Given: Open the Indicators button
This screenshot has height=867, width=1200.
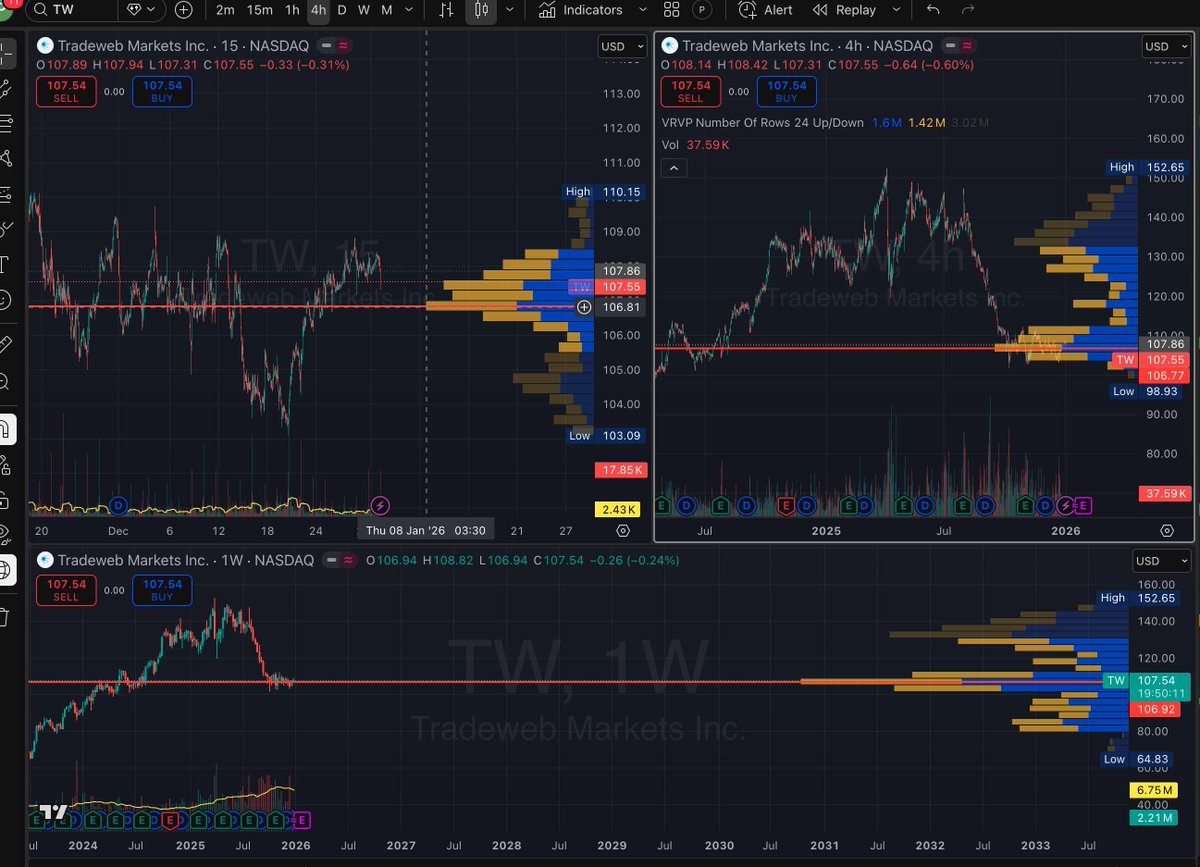Looking at the screenshot, I should click(580, 10).
